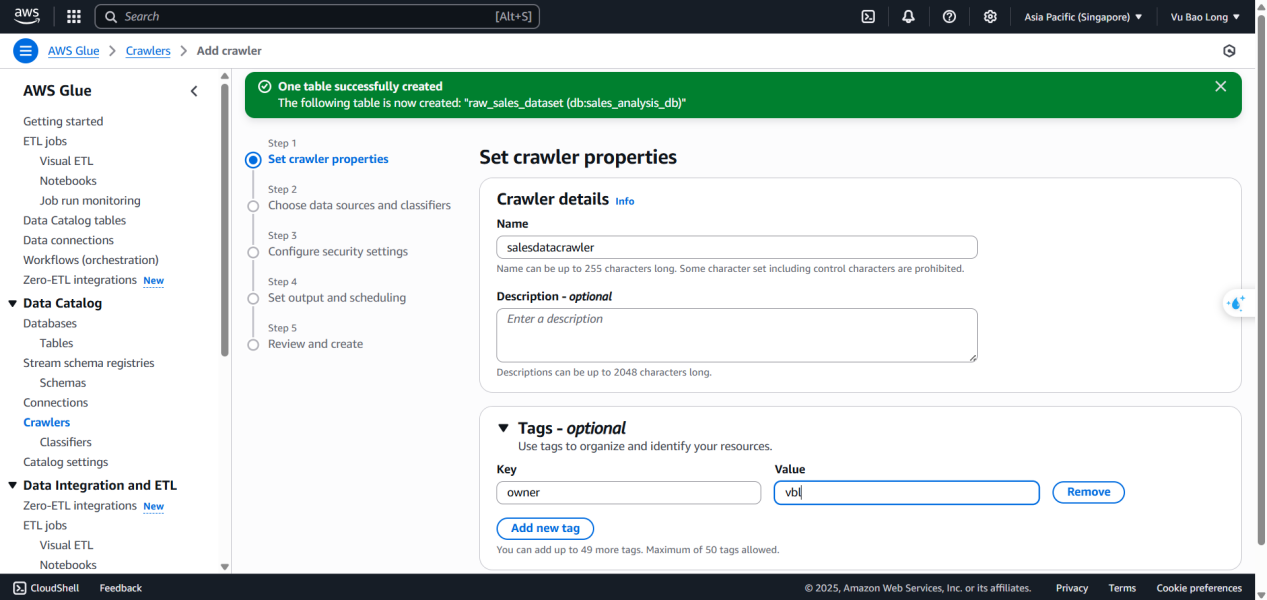Open Schemas under Stream schema registries
Image resolution: width=1267 pixels, height=600 pixels.
click(63, 383)
